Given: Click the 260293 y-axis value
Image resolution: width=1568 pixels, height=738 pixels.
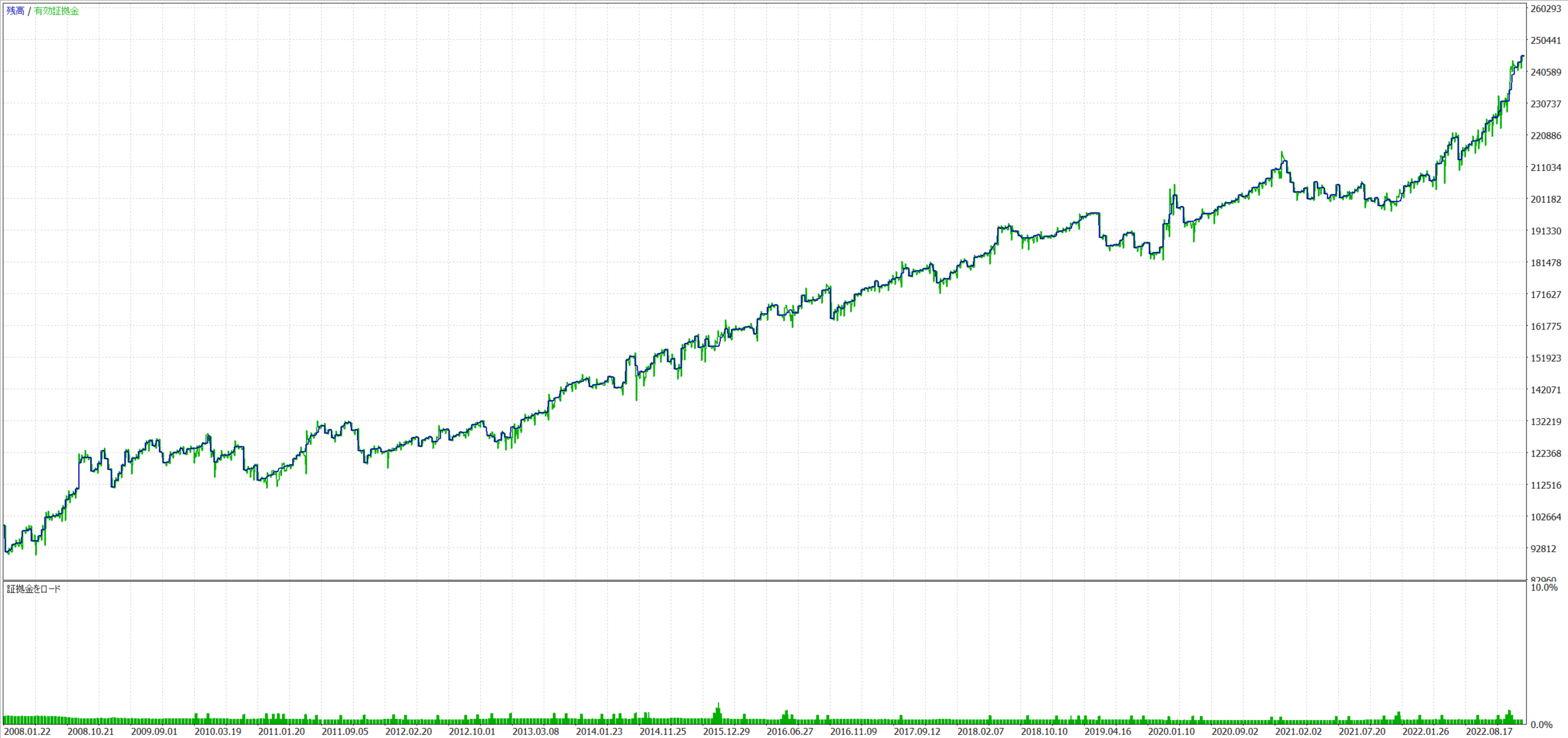Looking at the screenshot, I should pos(1545,9).
